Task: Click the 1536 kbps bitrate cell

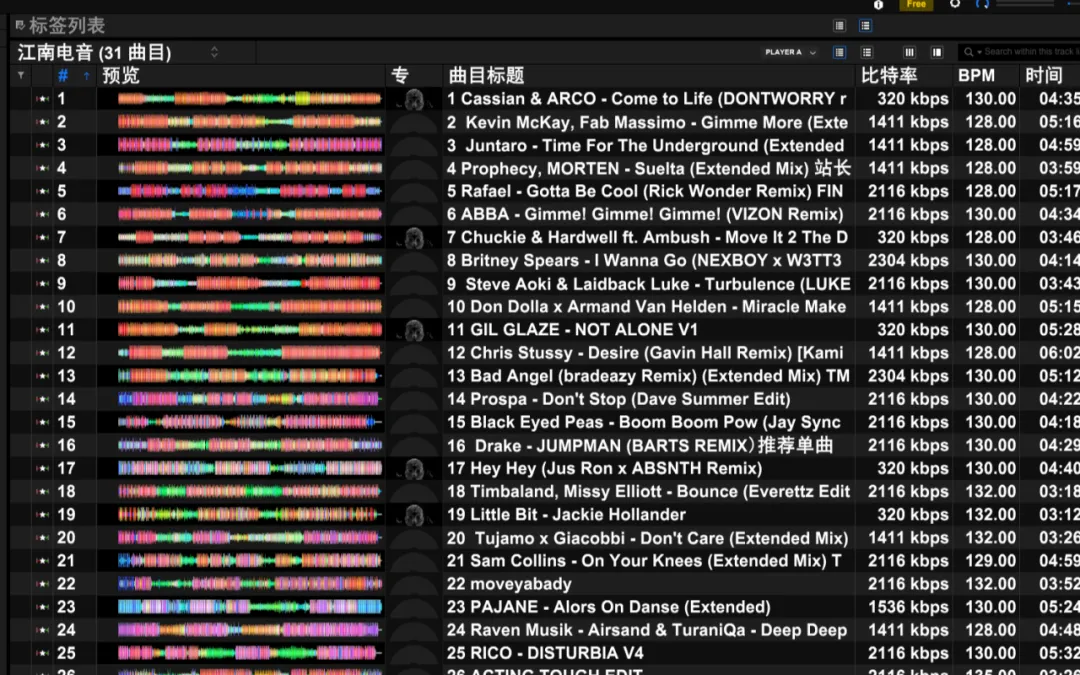Action: pos(908,607)
